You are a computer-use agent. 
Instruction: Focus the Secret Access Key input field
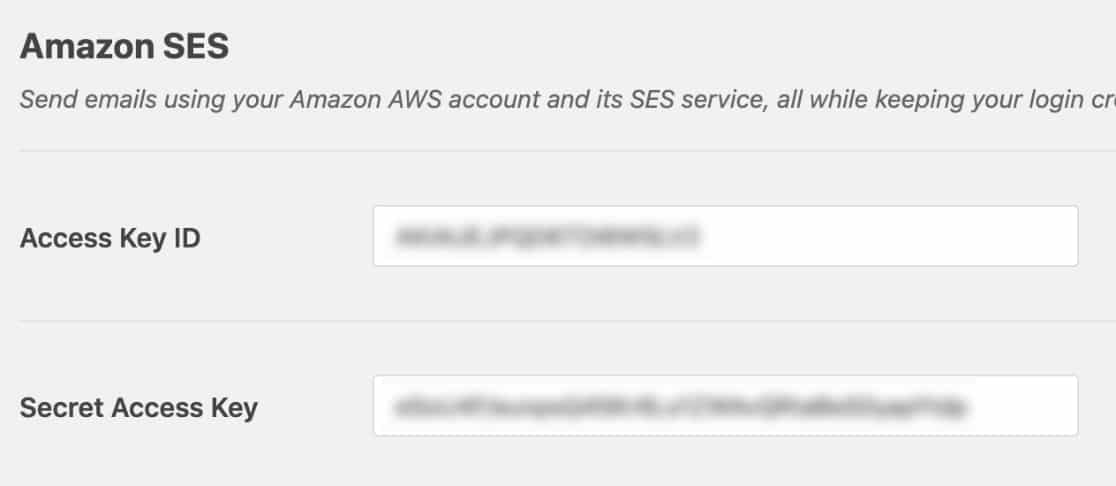725,406
